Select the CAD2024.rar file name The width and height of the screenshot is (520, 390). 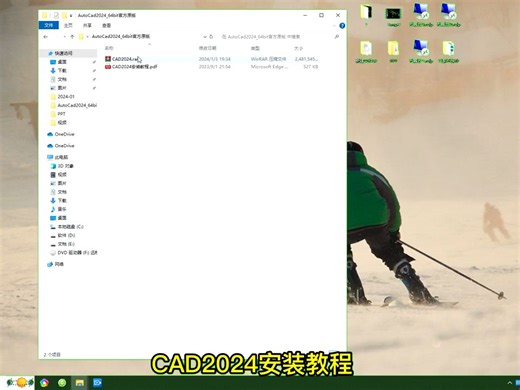click(125, 59)
